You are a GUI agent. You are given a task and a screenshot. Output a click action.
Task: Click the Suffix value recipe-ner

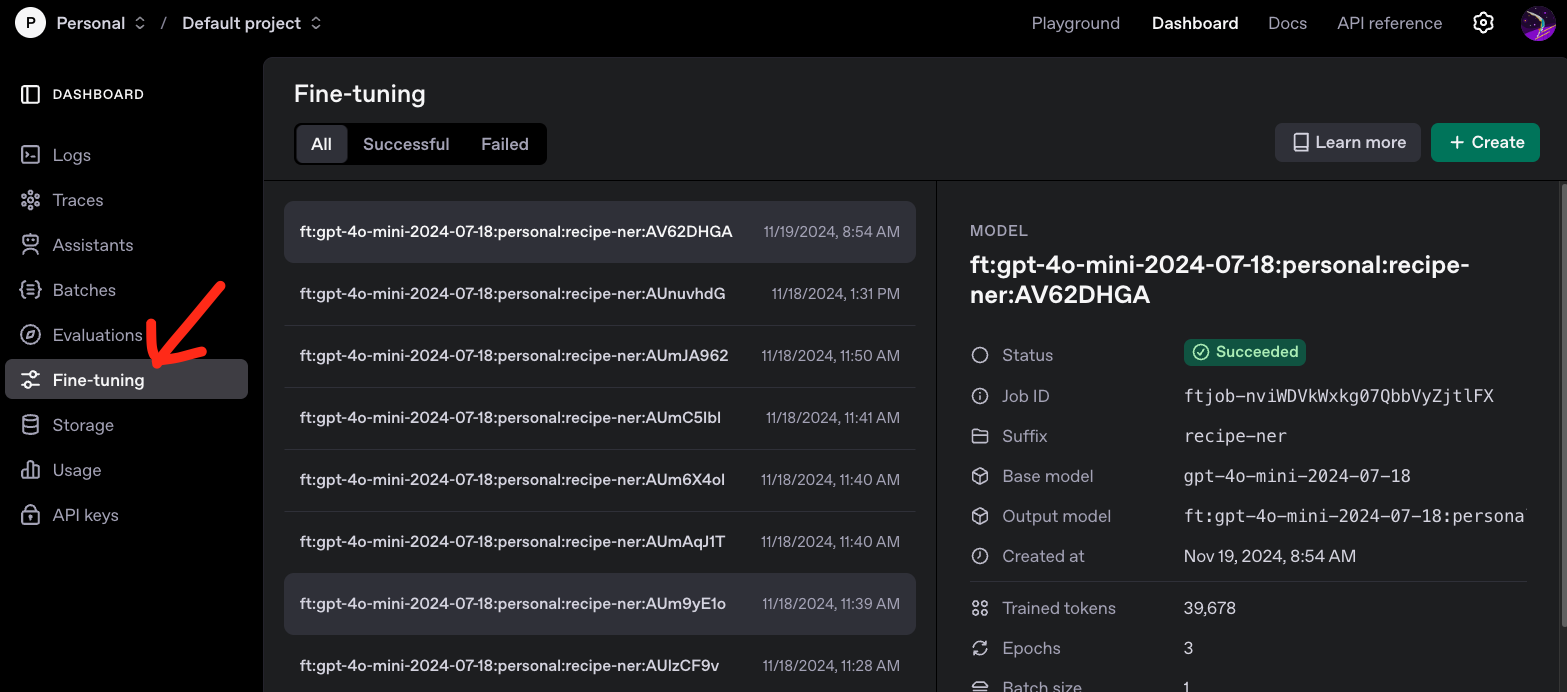[1235, 436]
